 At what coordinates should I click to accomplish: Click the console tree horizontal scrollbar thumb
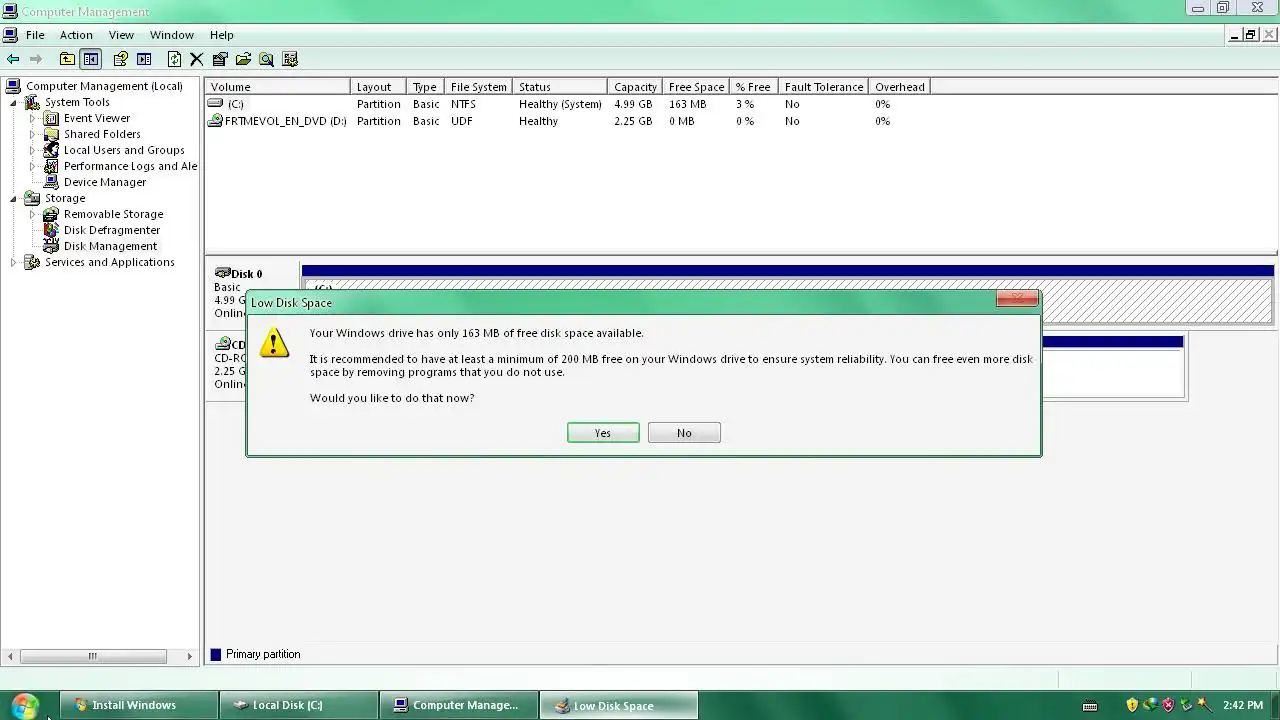93,656
